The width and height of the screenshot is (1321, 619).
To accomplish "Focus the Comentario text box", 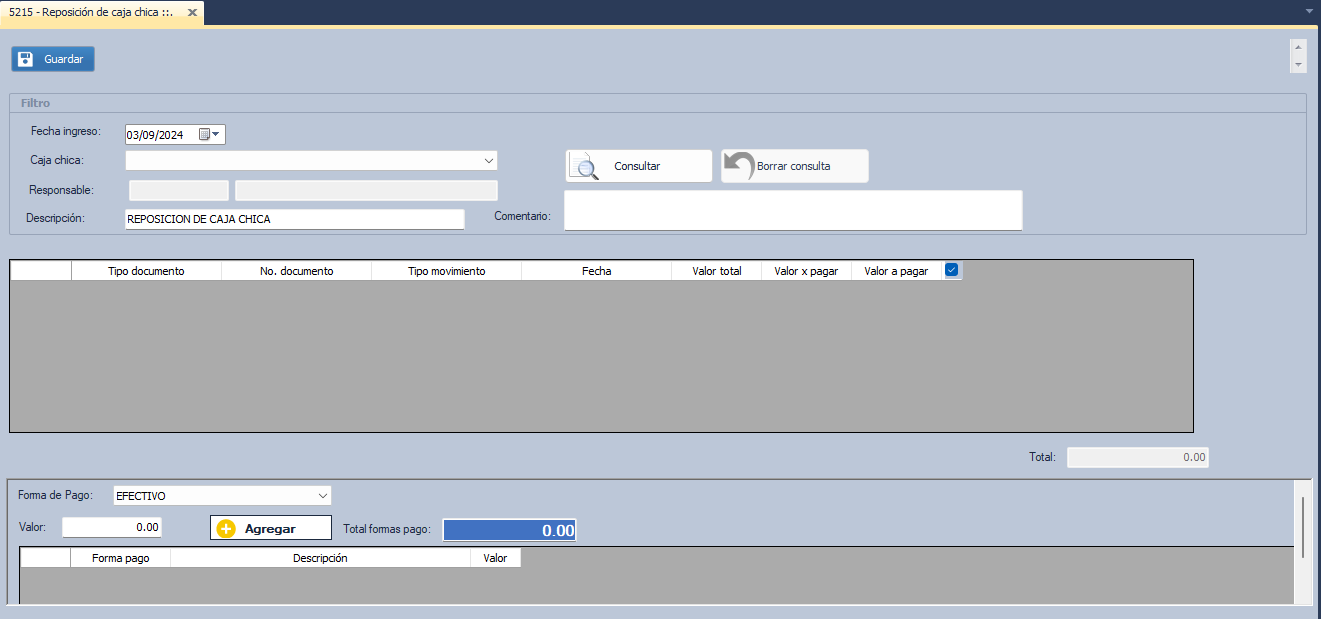I will click(792, 211).
